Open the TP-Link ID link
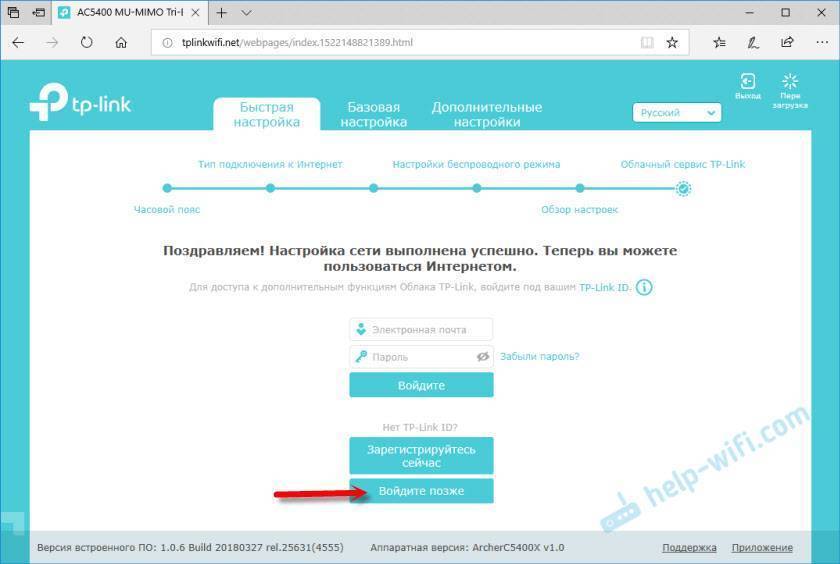This screenshot has width=840, height=564. tap(604, 287)
